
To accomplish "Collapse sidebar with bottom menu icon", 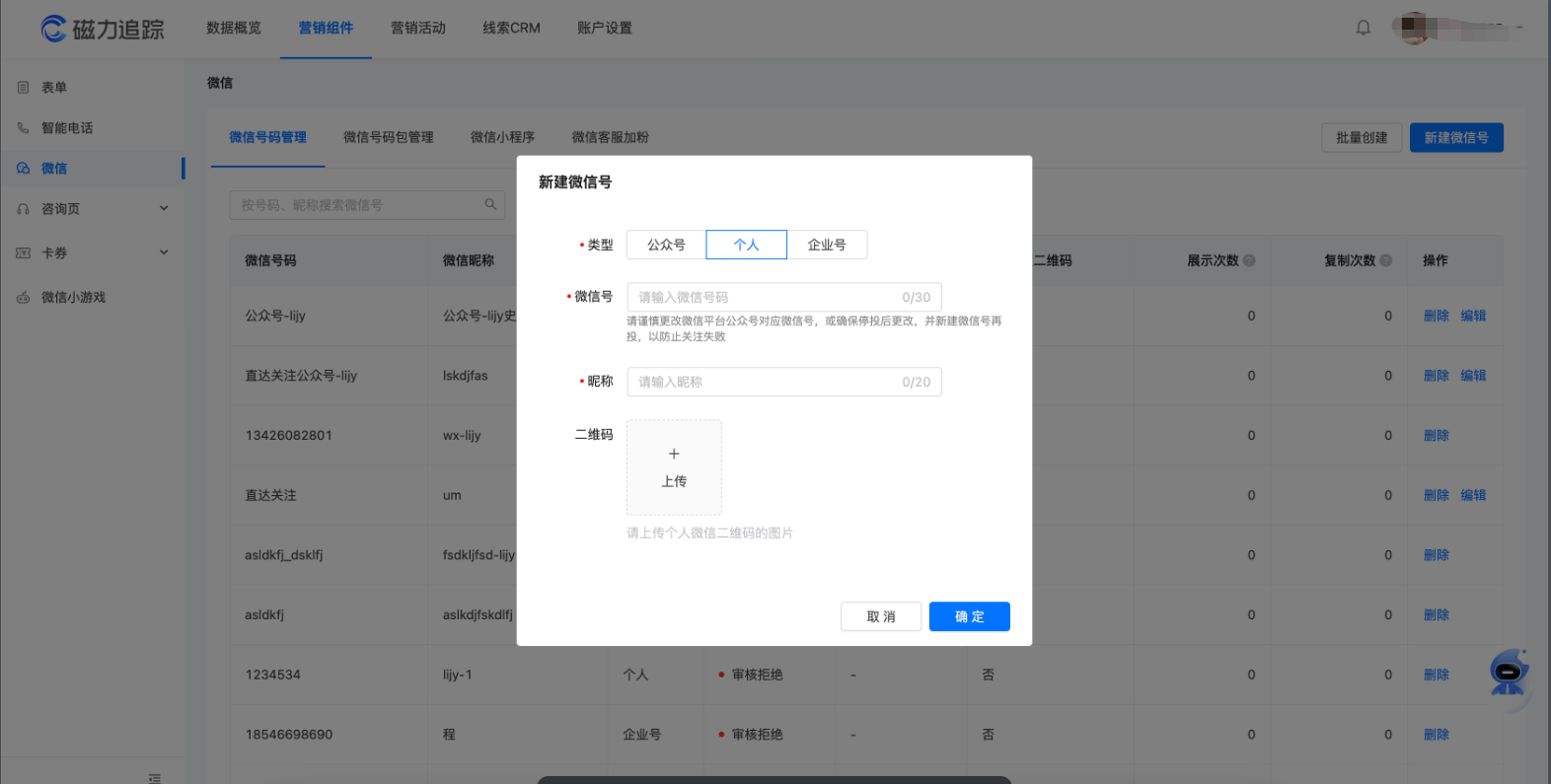I will tap(155, 777).
